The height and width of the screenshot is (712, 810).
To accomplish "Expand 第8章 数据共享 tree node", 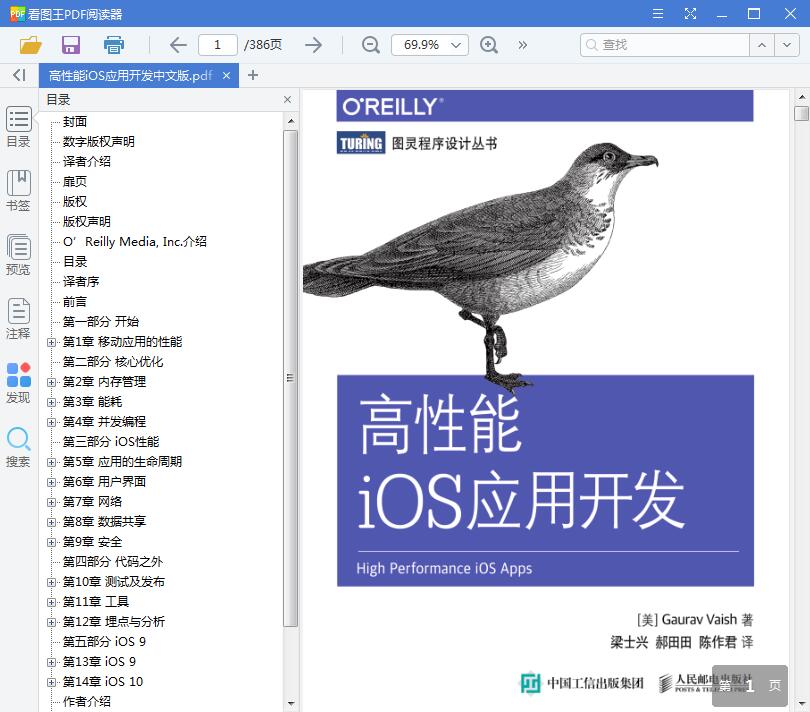I will pyautogui.click(x=51, y=522).
